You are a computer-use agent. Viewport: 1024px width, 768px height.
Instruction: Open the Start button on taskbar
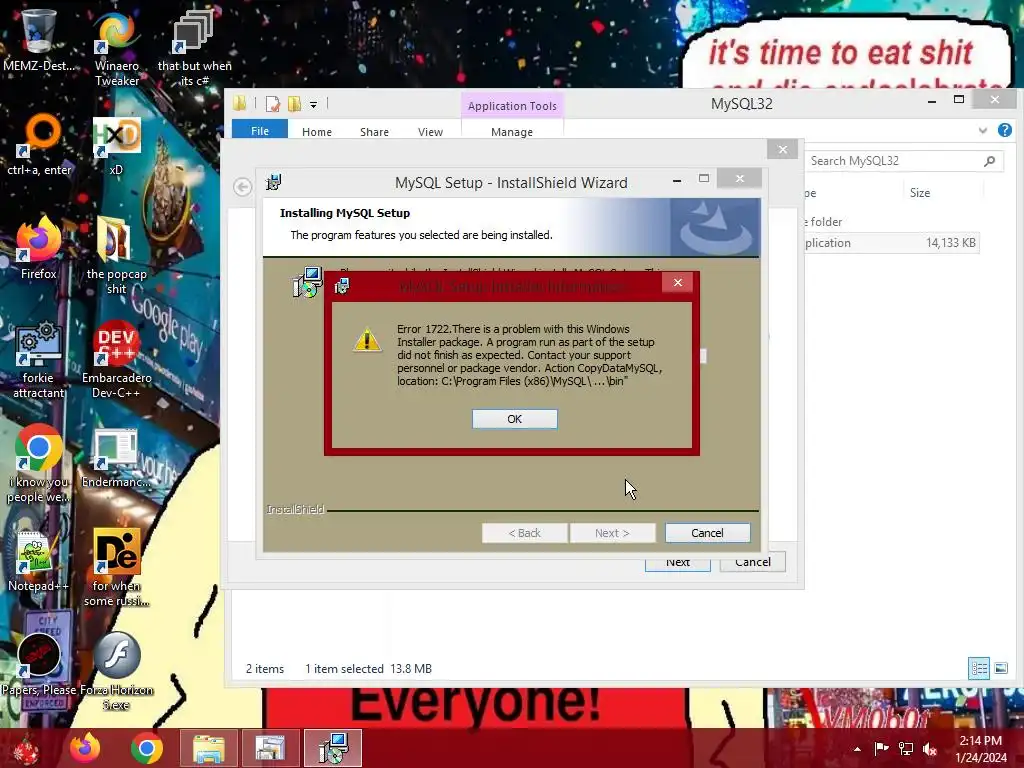coord(26,748)
